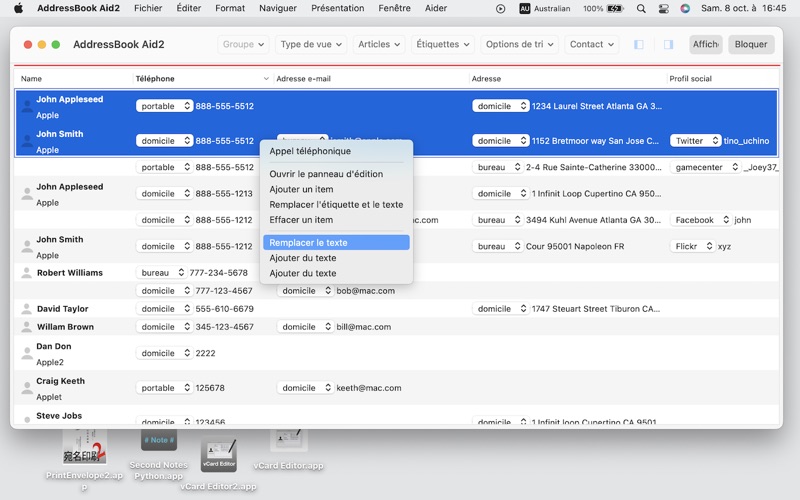Image resolution: width=800 pixels, height=500 pixels.
Task: Click the Bloquer button
Action: pos(751,44)
